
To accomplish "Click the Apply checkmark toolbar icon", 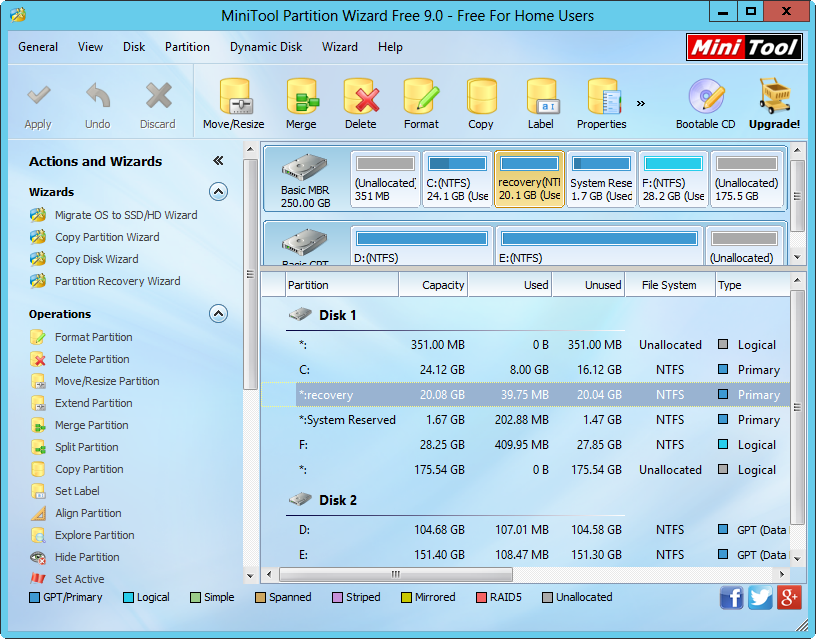I will point(39,96).
